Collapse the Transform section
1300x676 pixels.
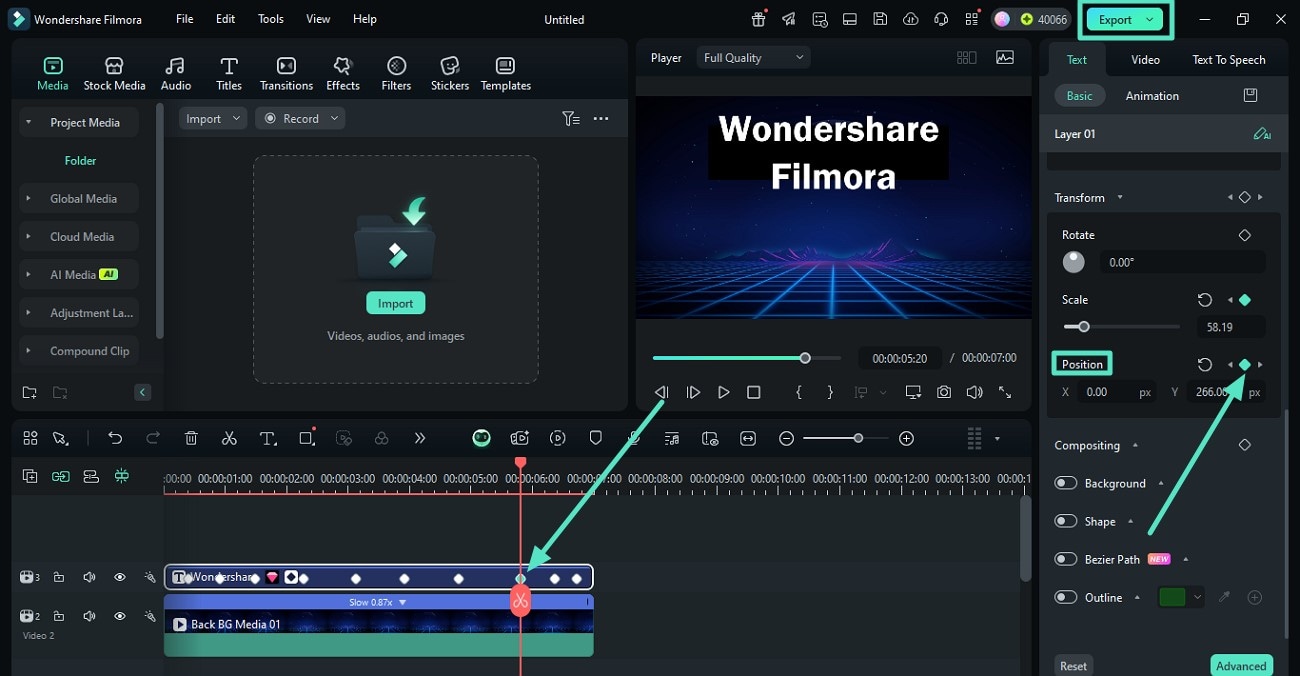(1120, 198)
